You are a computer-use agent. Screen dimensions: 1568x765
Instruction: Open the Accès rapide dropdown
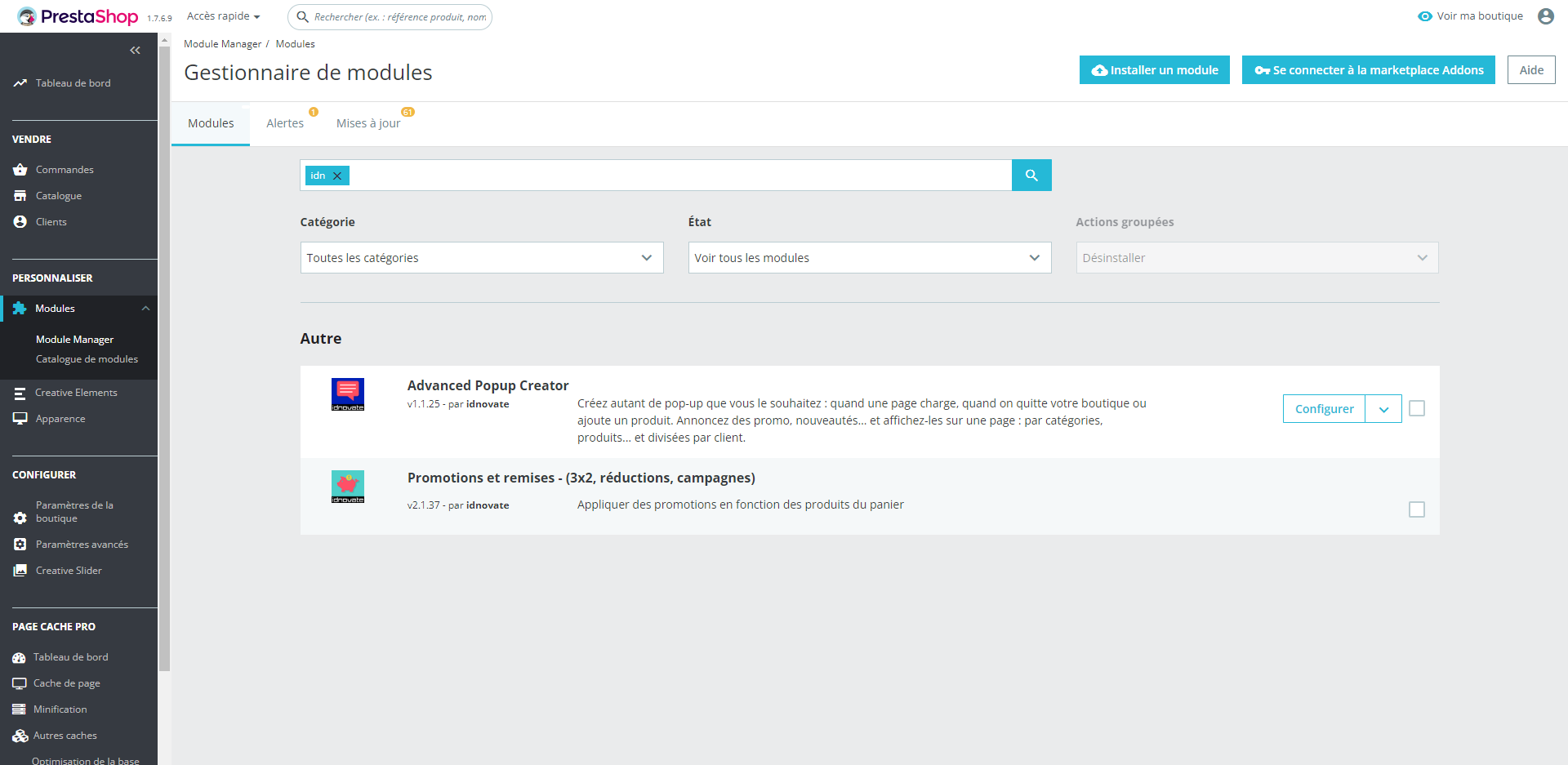click(223, 16)
